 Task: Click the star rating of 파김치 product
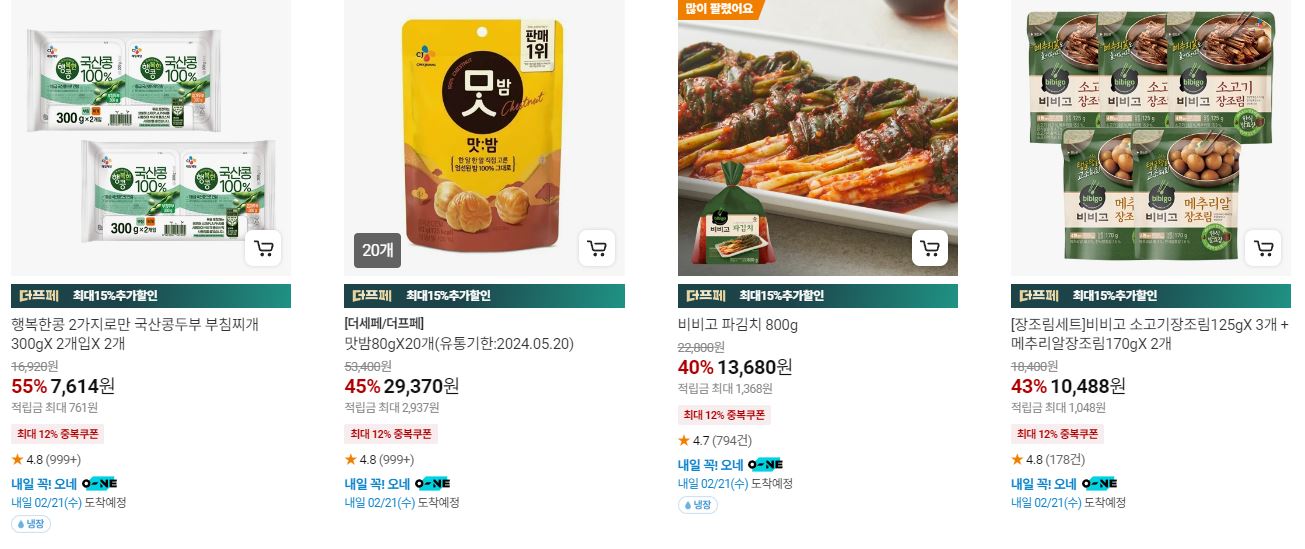point(715,440)
